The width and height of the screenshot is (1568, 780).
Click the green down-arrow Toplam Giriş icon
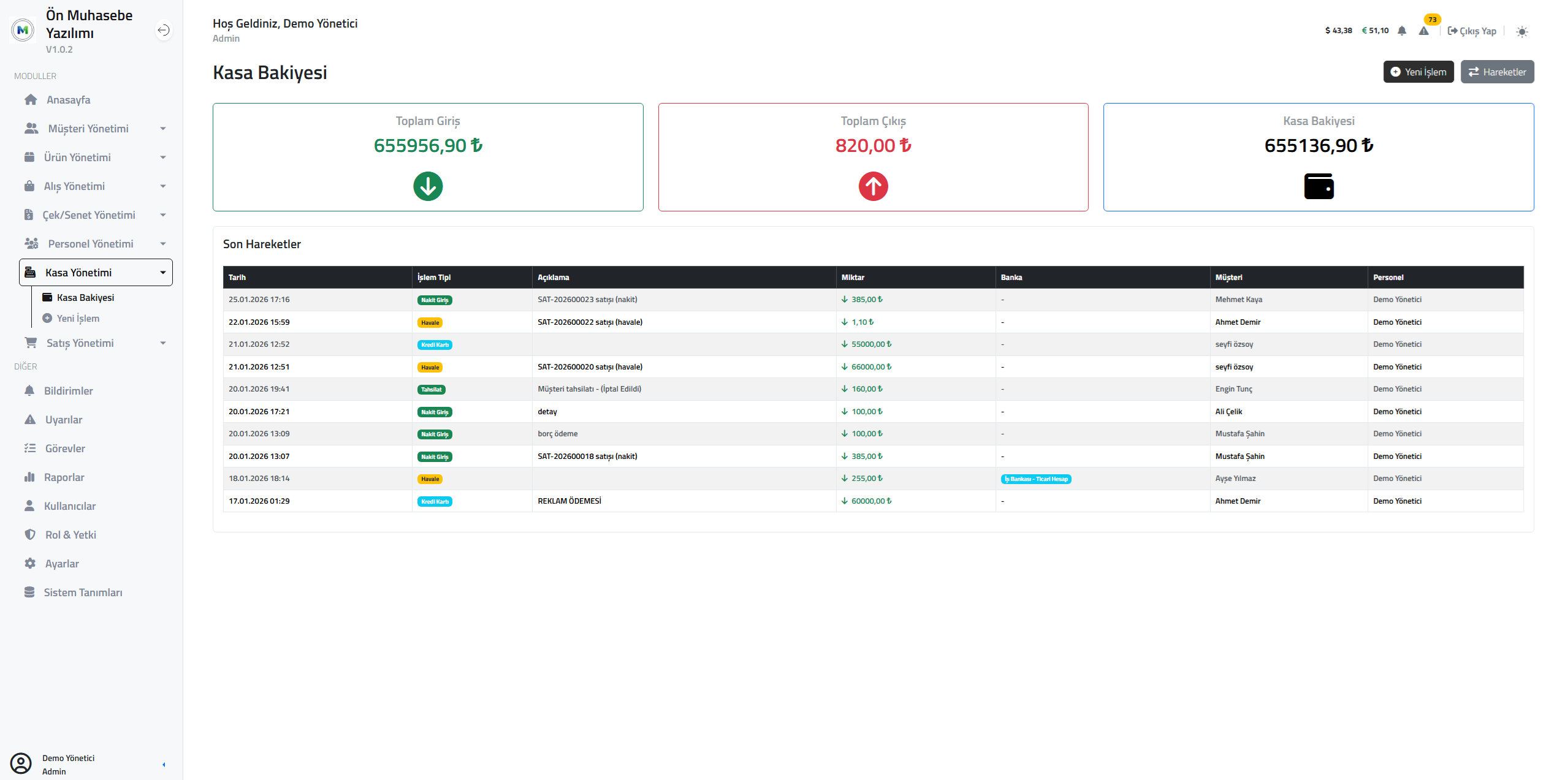click(x=428, y=186)
